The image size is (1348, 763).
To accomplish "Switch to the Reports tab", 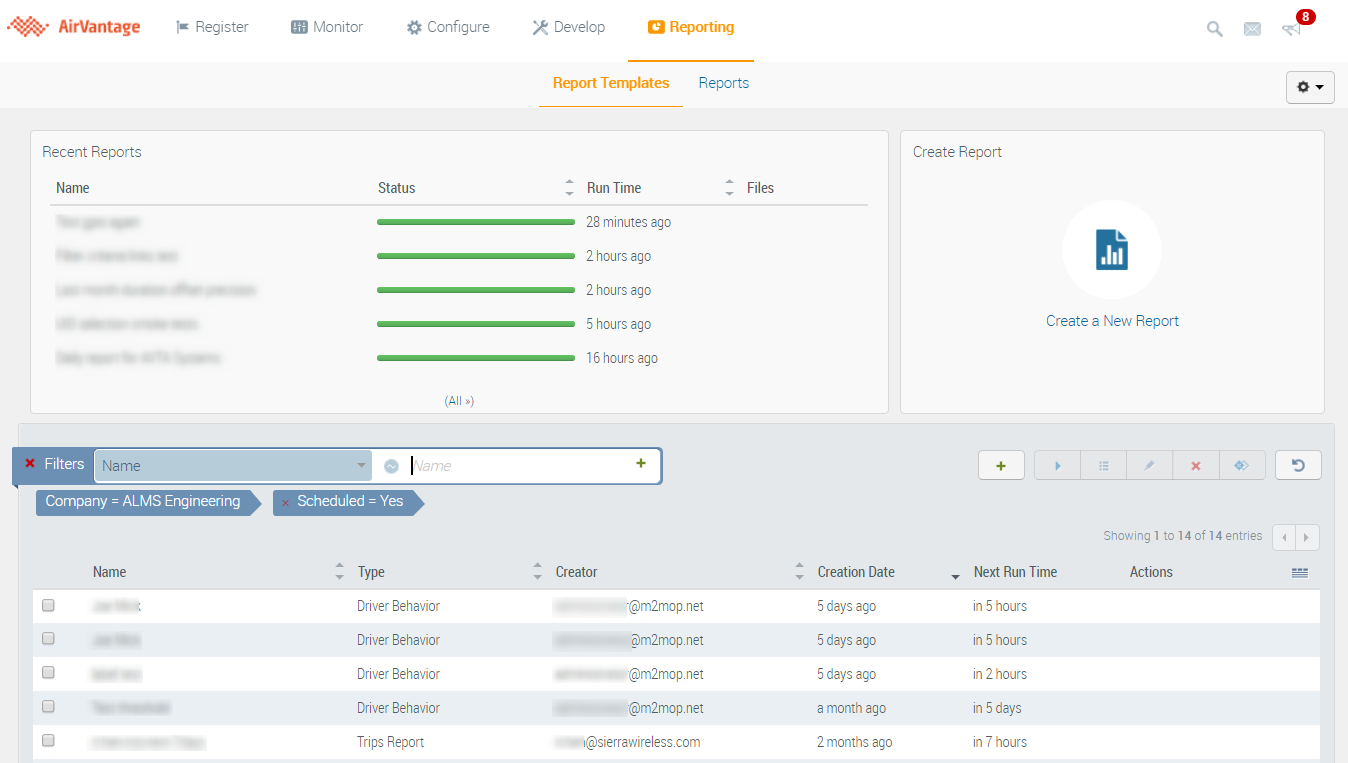I will pos(723,83).
